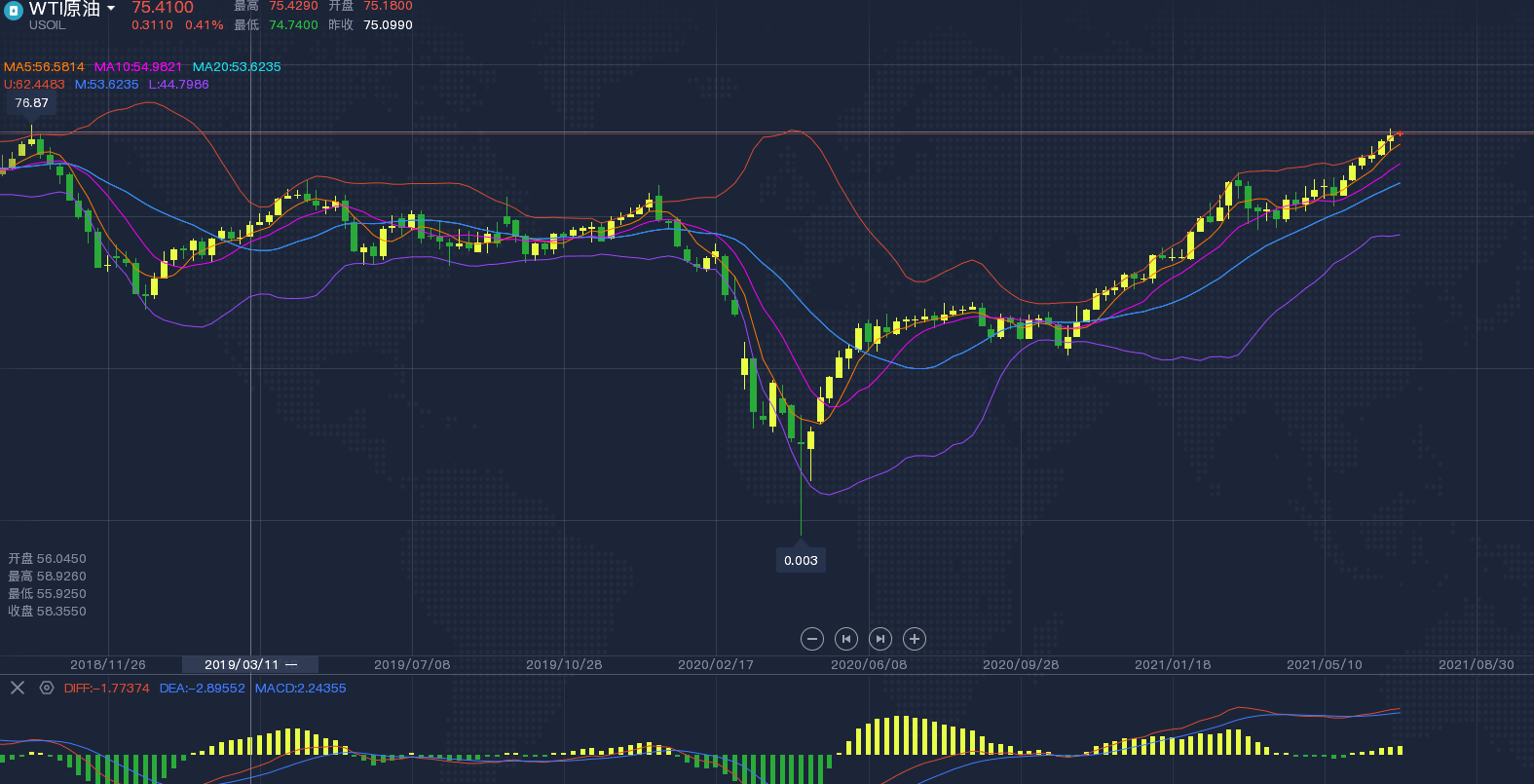Click the Bollinger upper band U value
This screenshot has width=1534, height=784.
tap(34, 85)
